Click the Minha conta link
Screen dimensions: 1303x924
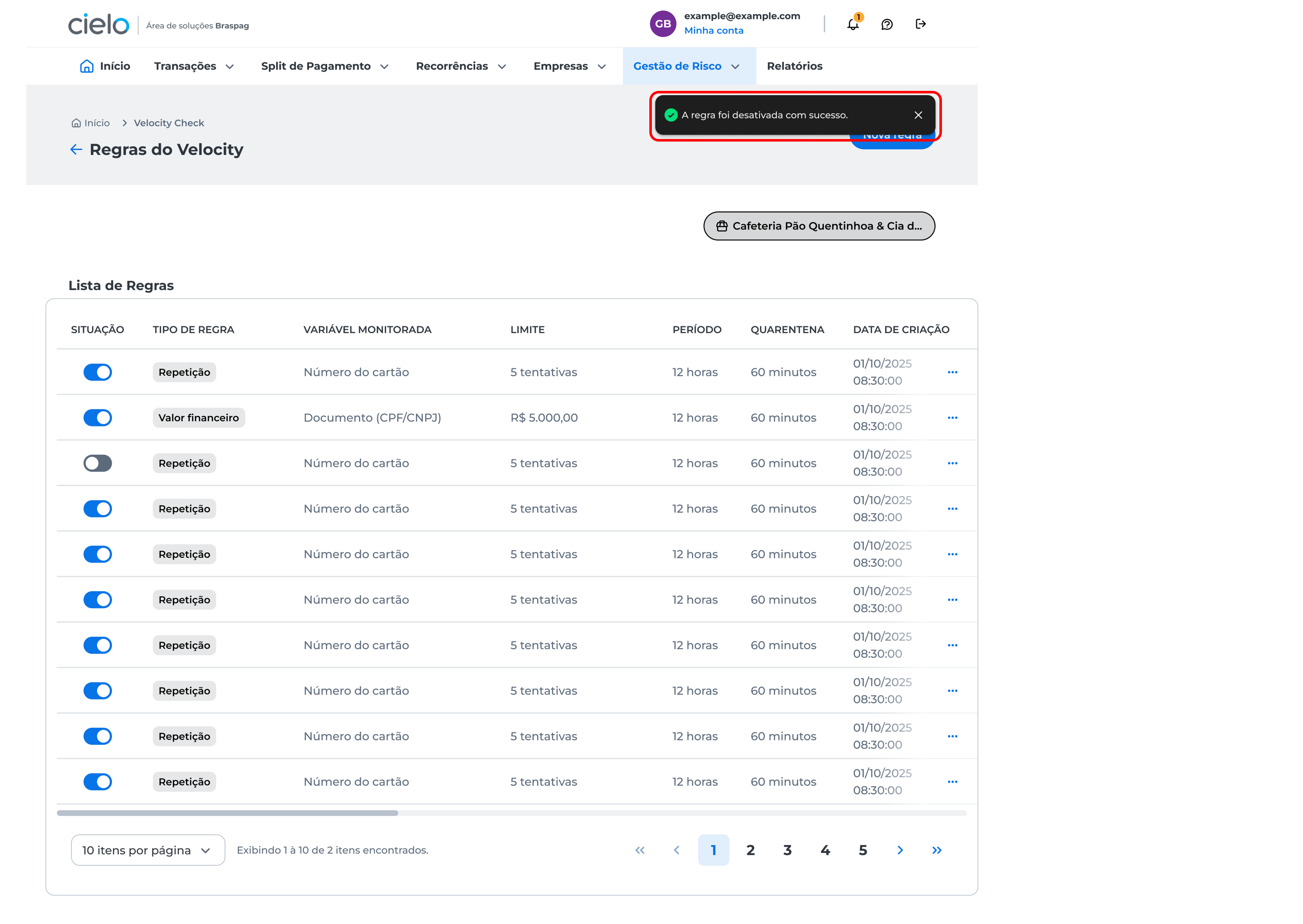coord(713,31)
